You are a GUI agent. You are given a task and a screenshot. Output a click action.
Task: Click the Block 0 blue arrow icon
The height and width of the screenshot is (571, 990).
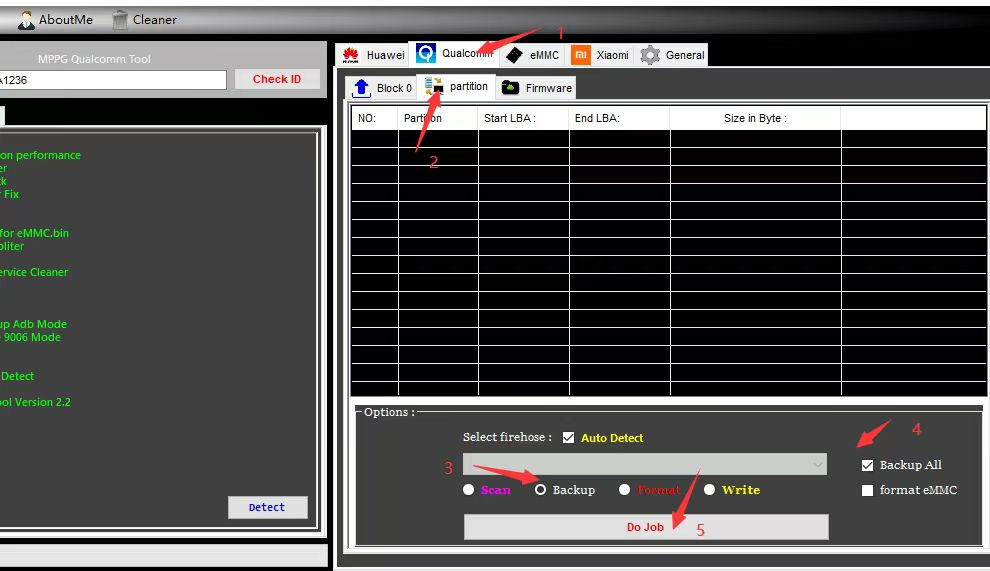pyautogui.click(x=362, y=88)
